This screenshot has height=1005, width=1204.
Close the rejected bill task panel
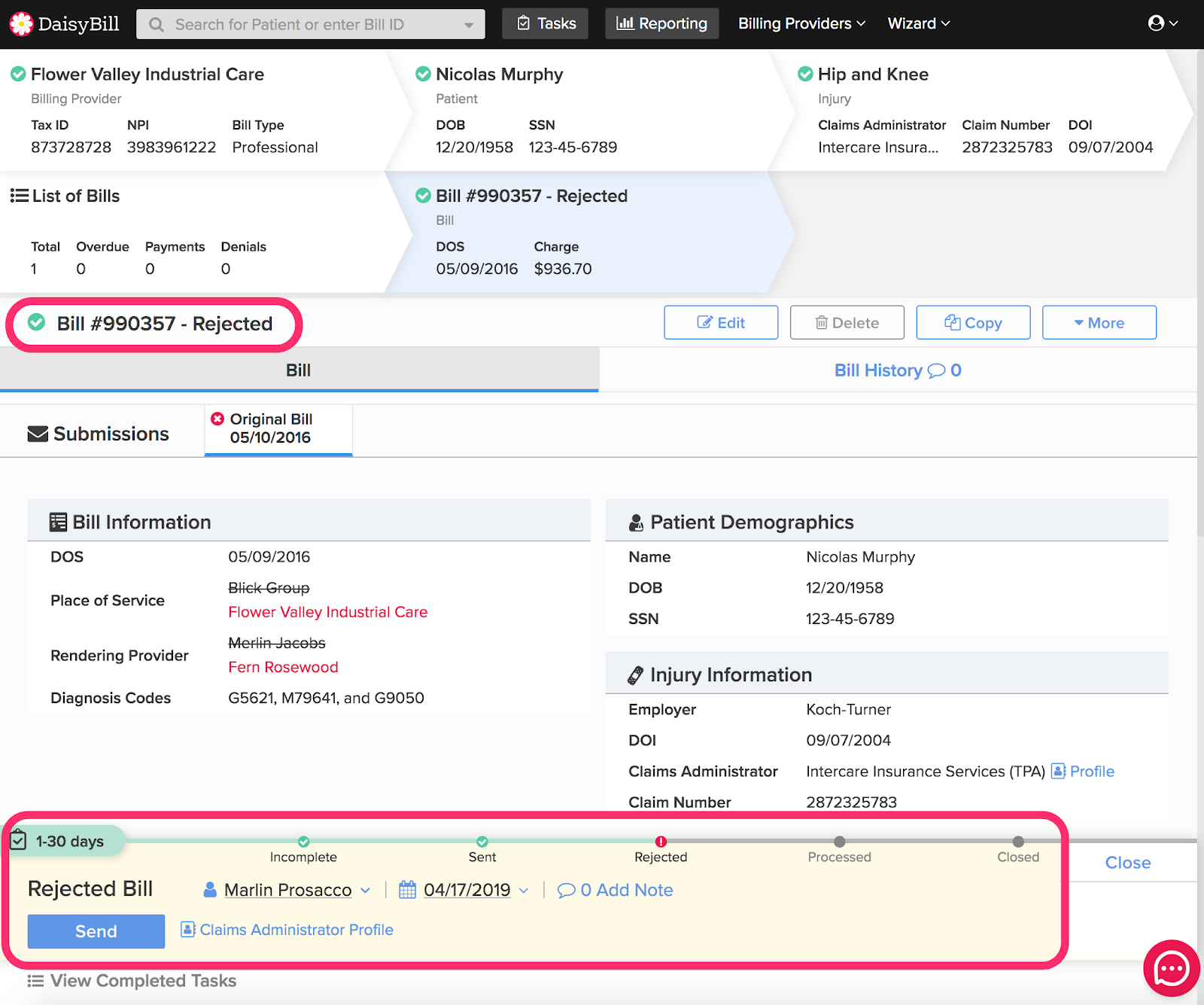1128,863
